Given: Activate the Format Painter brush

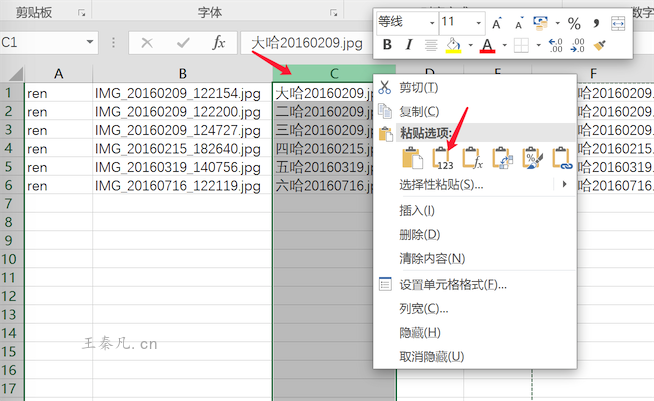Looking at the screenshot, I should (x=600, y=45).
